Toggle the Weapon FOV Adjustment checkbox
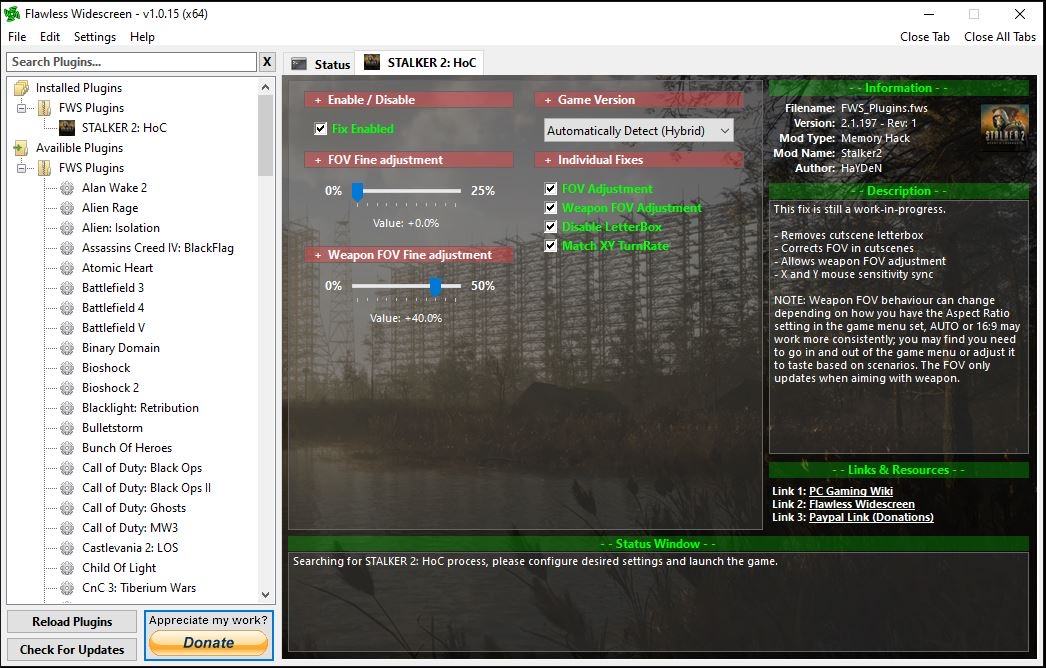The height and width of the screenshot is (668, 1046). pos(550,208)
